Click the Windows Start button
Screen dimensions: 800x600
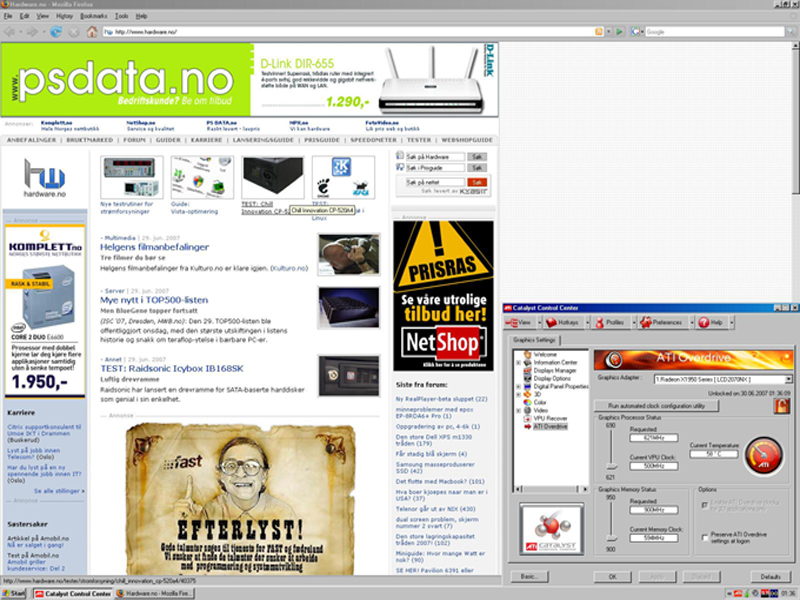[14, 593]
